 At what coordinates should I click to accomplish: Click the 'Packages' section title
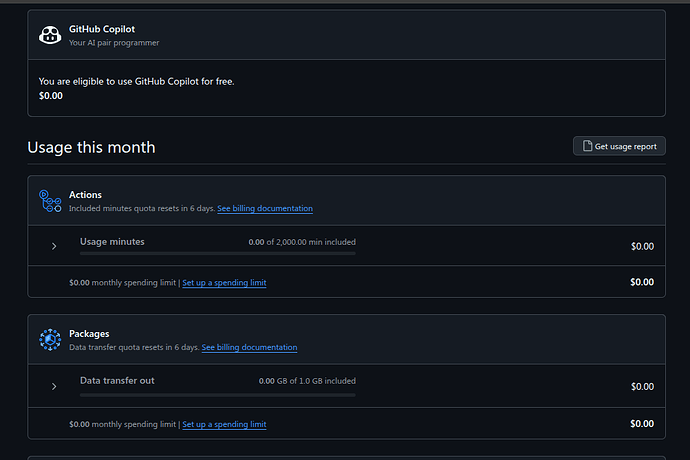(x=89, y=334)
